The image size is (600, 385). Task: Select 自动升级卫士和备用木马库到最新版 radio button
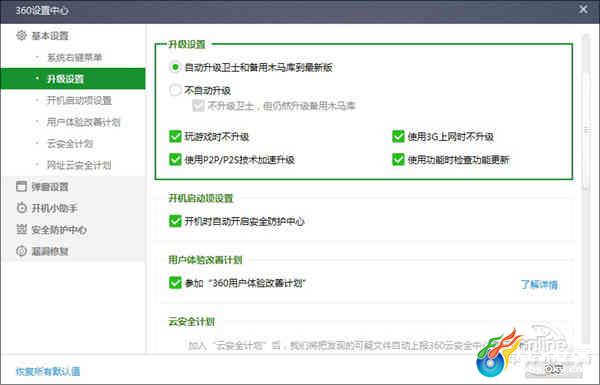click(x=175, y=67)
